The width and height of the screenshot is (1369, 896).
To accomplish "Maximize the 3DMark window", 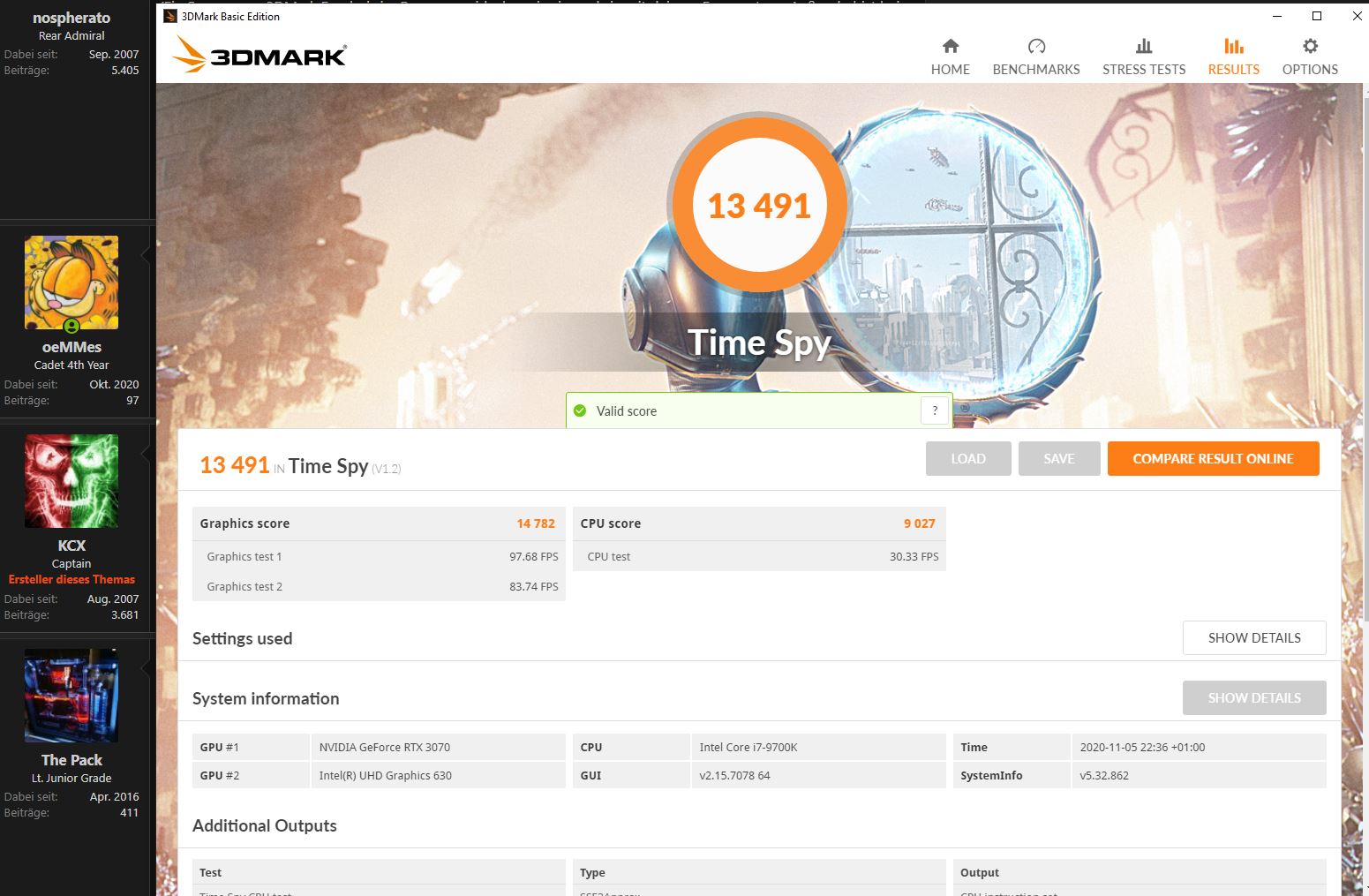I will click(1316, 16).
